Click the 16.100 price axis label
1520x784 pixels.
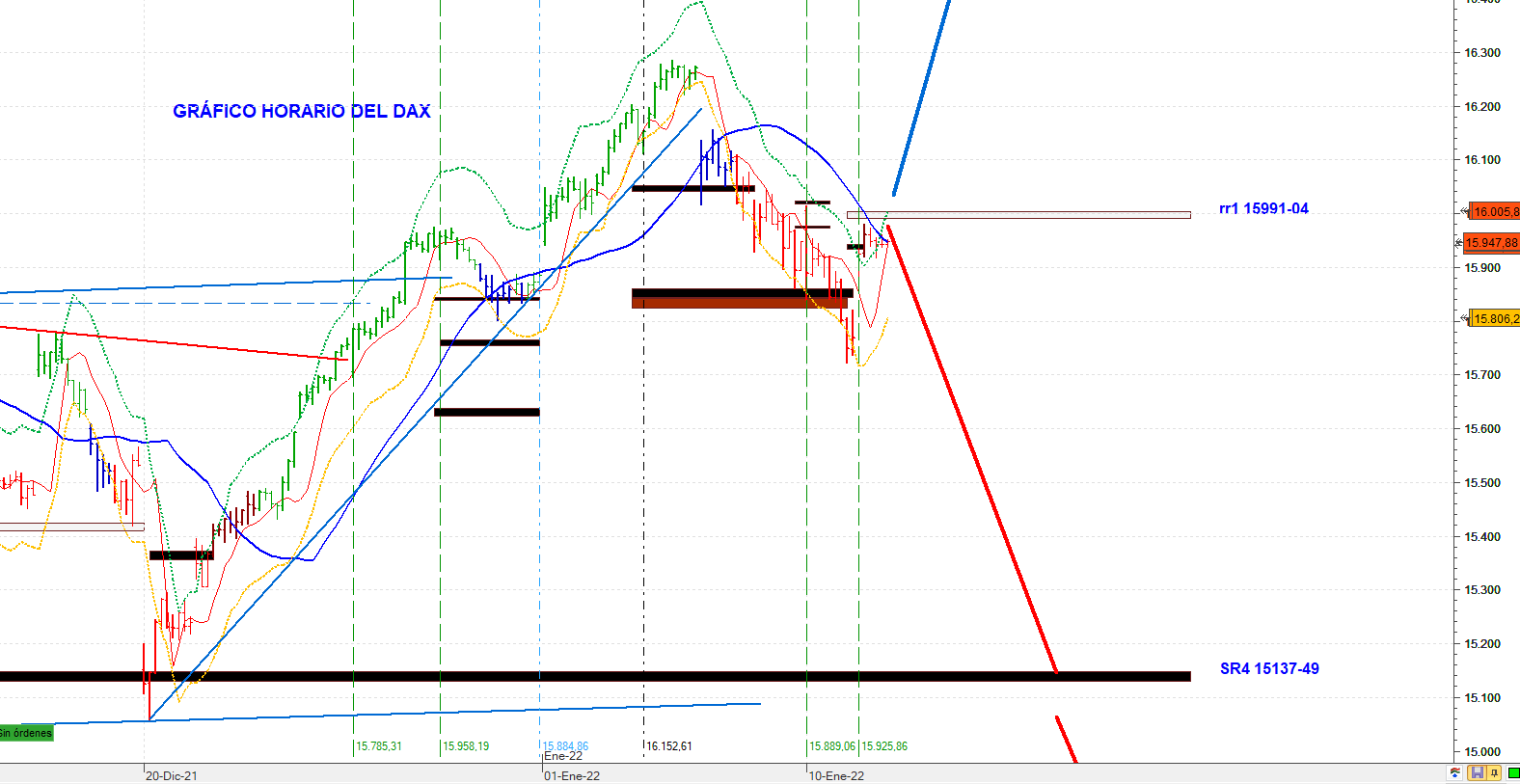click(x=1482, y=160)
